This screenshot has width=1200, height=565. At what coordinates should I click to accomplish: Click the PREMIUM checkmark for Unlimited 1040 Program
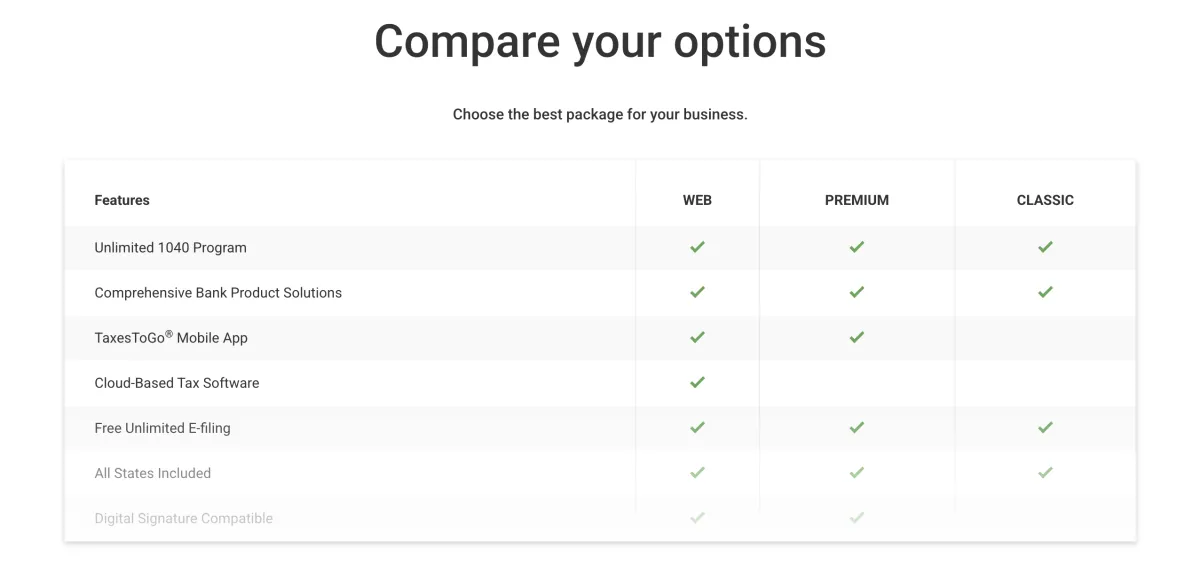coord(856,247)
